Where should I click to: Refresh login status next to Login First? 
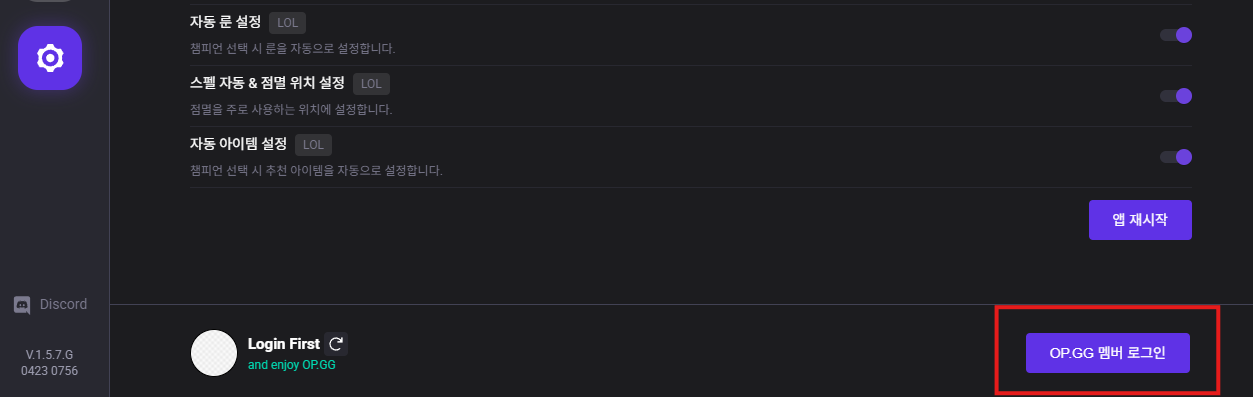pyautogui.click(x=336, y=344)
